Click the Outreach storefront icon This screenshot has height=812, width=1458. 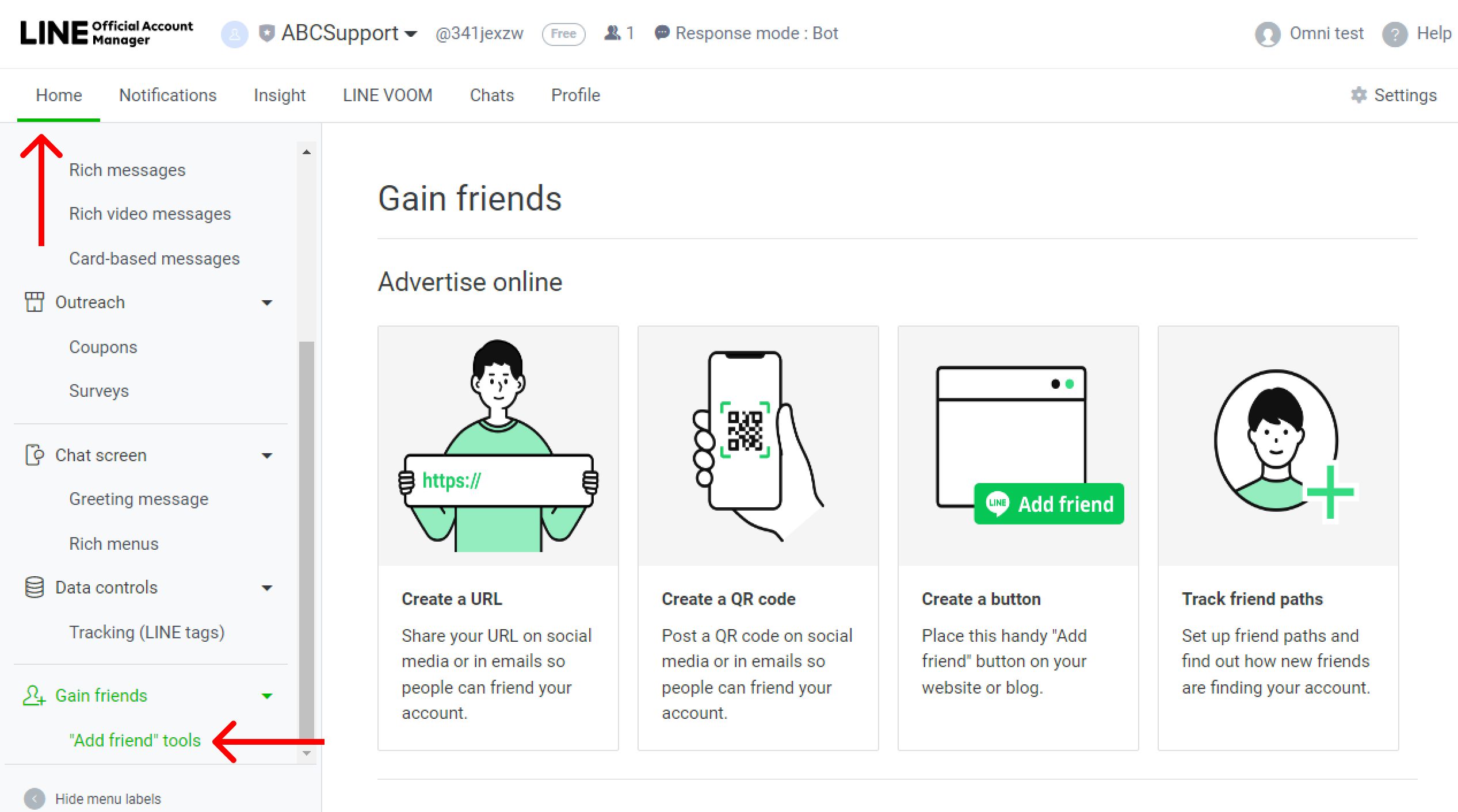pyautogui.click(x=34, y=302)
